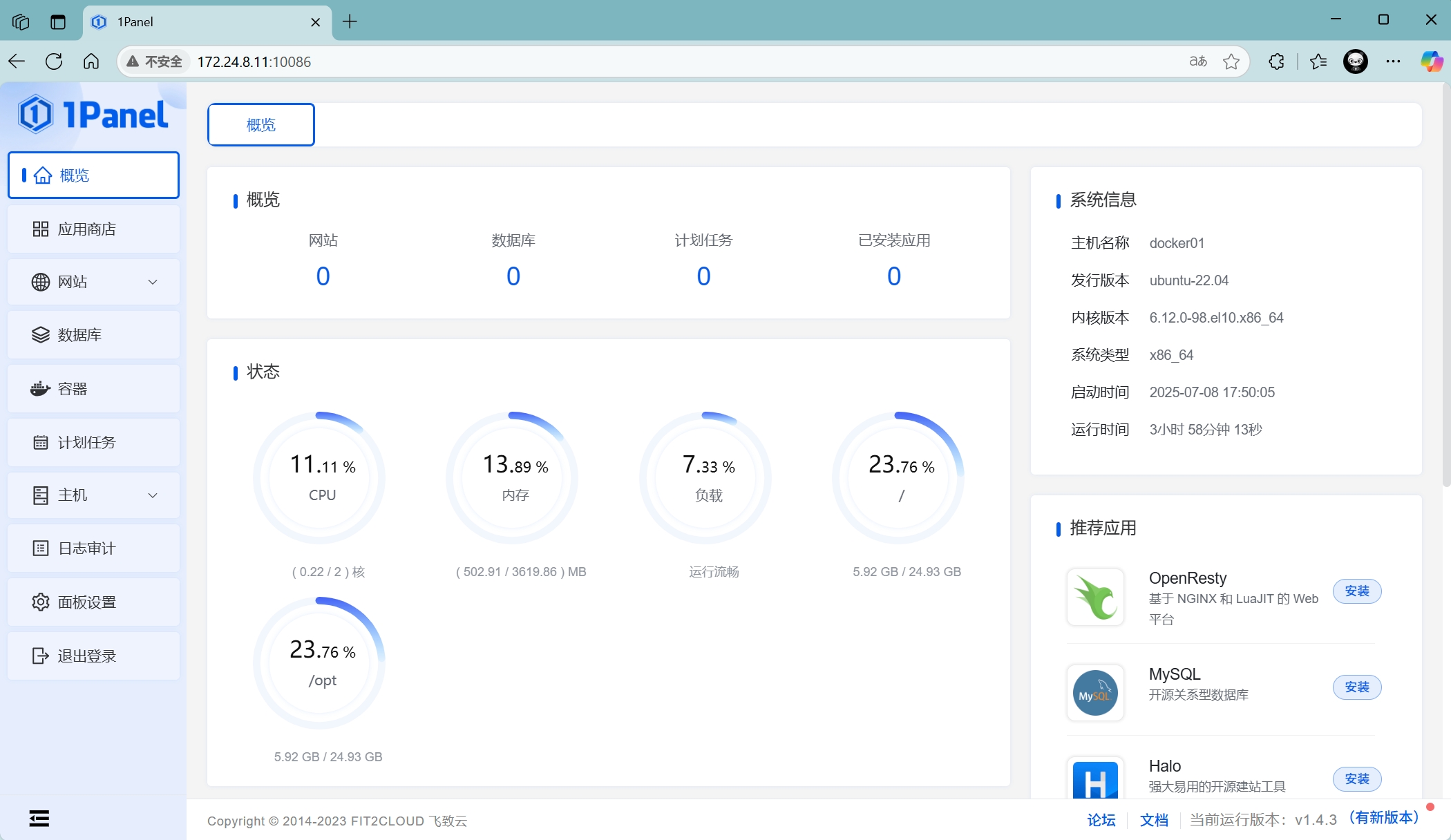
Task: Install MySQL with 安装 button
Action: [x=1356, y=687]
